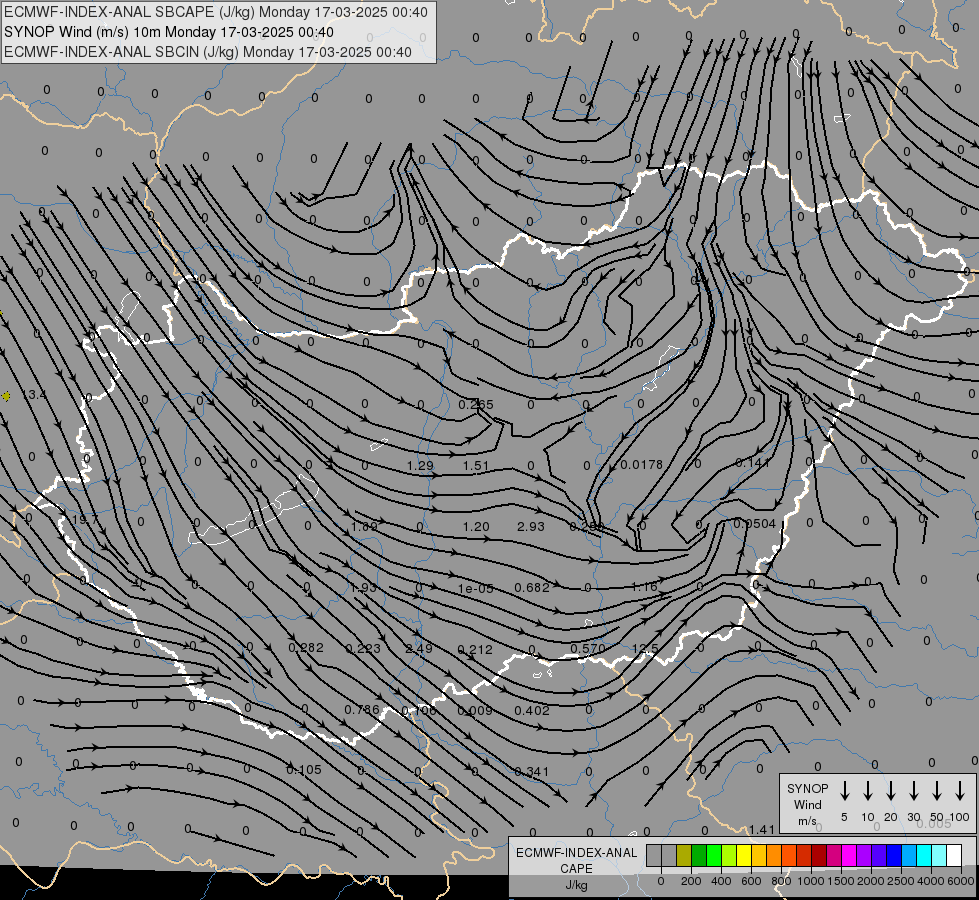Click the 0.0178 value on the map
The height and width of the screenshot is (900, 979).
(642, 465)
